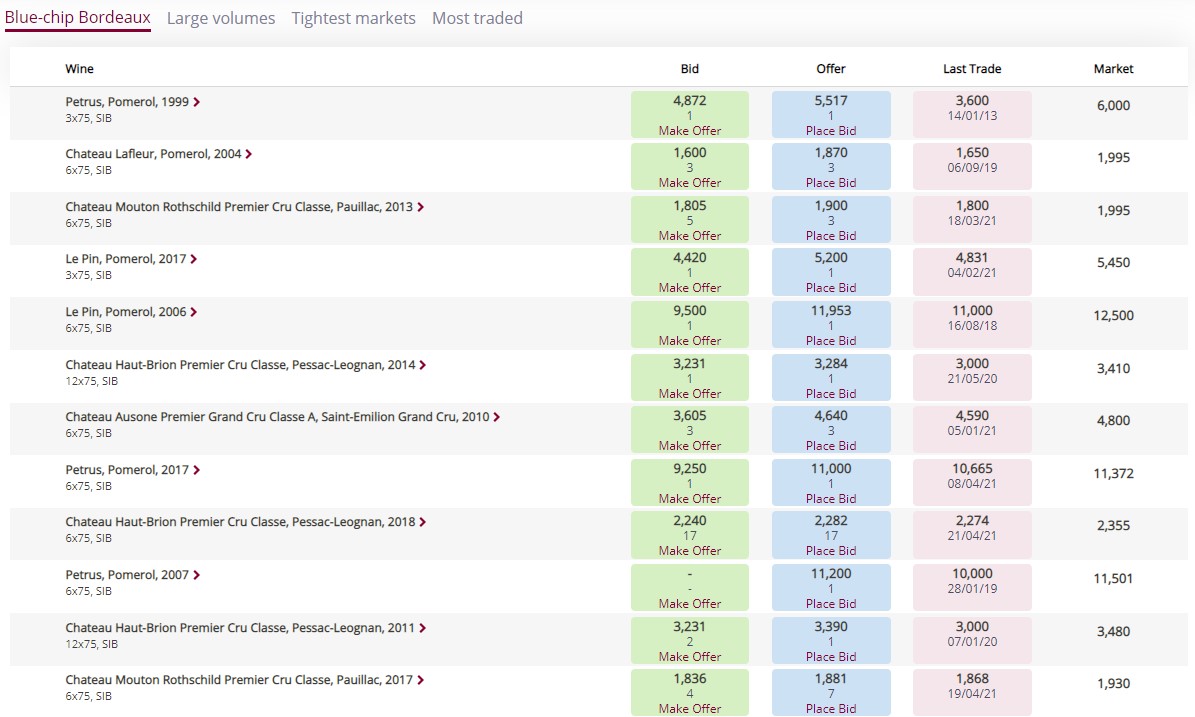Select the last trade 10,665 dated 08/04/21
1195x717 pixels.
pyautogui.click(x=972, y=482)
